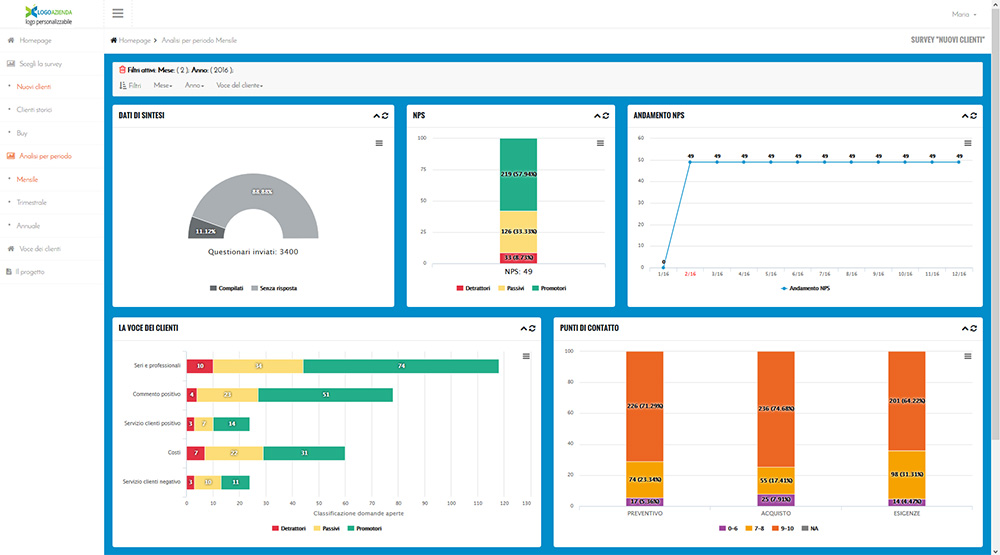The image size is (1000, 555).
Task: Open Scegli la survey sidebar item
Action: click(x=40, y=63)
